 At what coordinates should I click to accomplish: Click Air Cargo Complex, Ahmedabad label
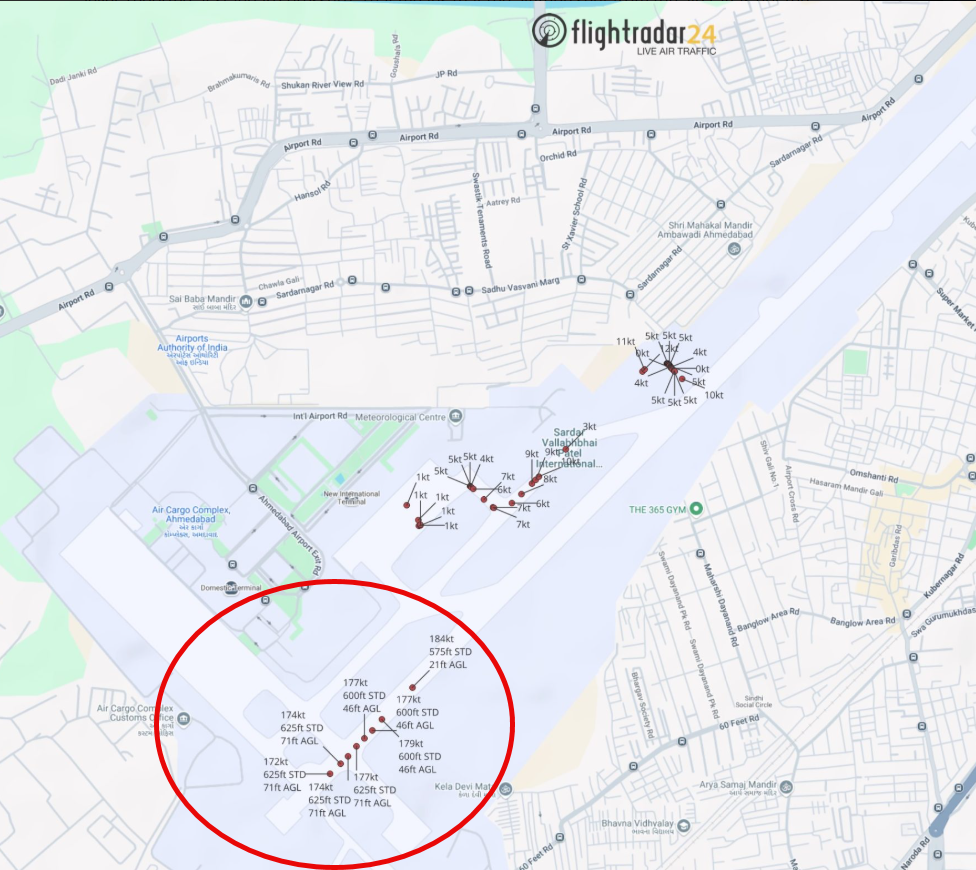pos(191,514)
